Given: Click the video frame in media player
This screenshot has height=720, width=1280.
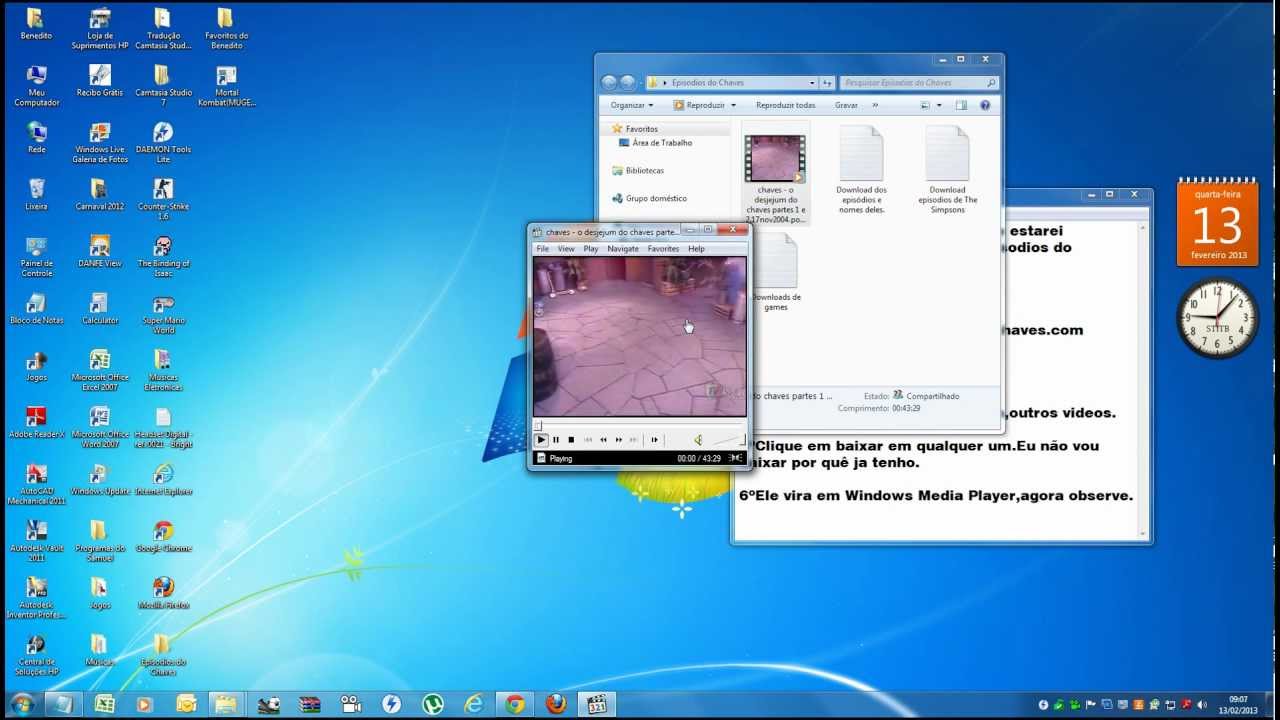Looking at the screenshot, I should click(x=640, y=336).
